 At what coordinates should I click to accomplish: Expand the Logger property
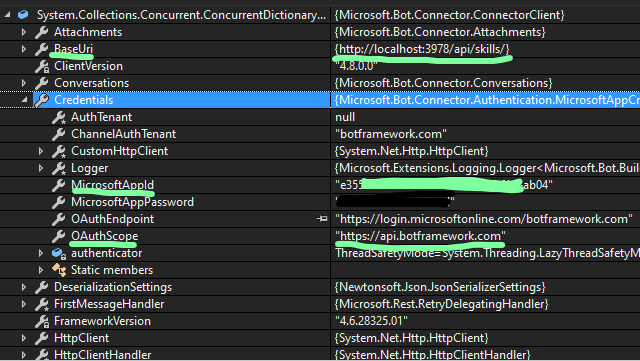tap(41, 168)
